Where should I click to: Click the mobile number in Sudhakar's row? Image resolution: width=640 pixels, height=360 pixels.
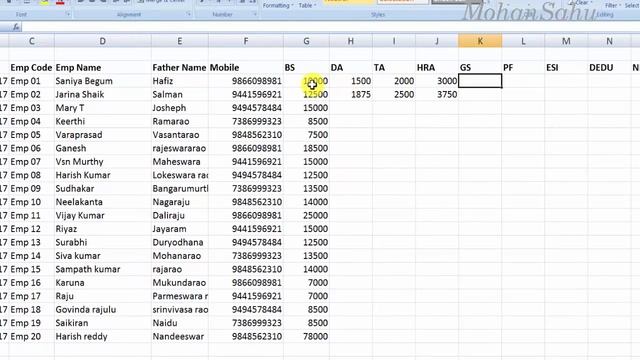coord(246,189)
